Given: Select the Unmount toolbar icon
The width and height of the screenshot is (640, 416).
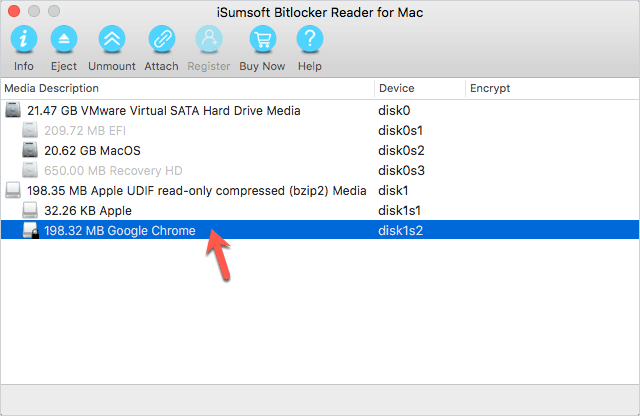Looking at the screenshot, I should tap(112, 39).
